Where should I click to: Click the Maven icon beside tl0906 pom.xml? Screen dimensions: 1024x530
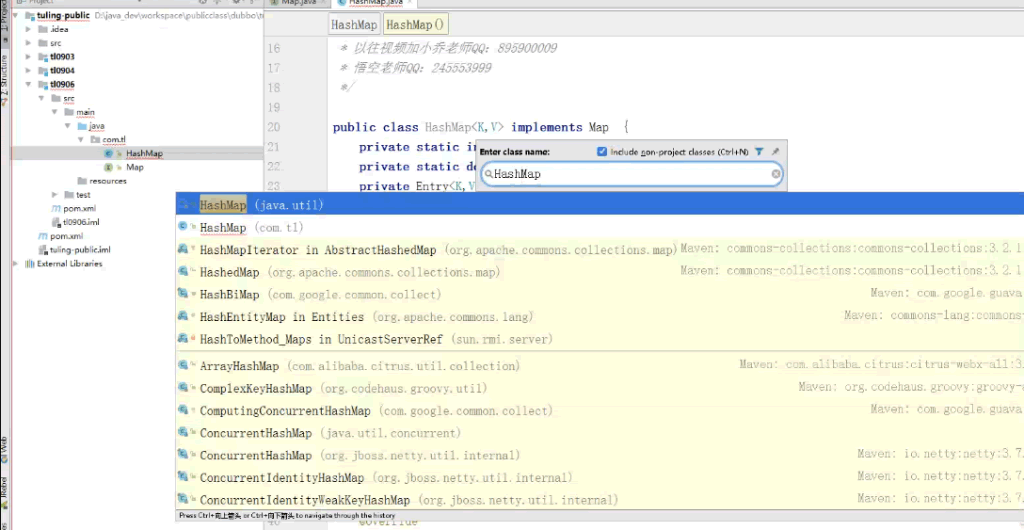[x=56, y=209]
